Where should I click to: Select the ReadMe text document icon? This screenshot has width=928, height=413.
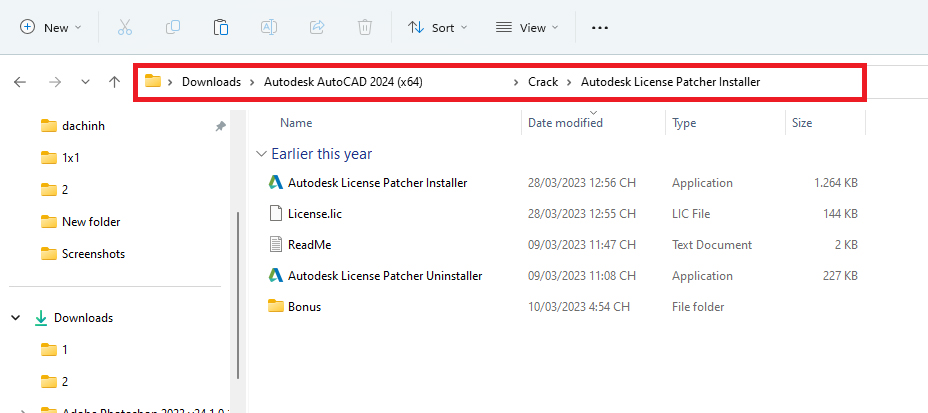tap(276, 244)
